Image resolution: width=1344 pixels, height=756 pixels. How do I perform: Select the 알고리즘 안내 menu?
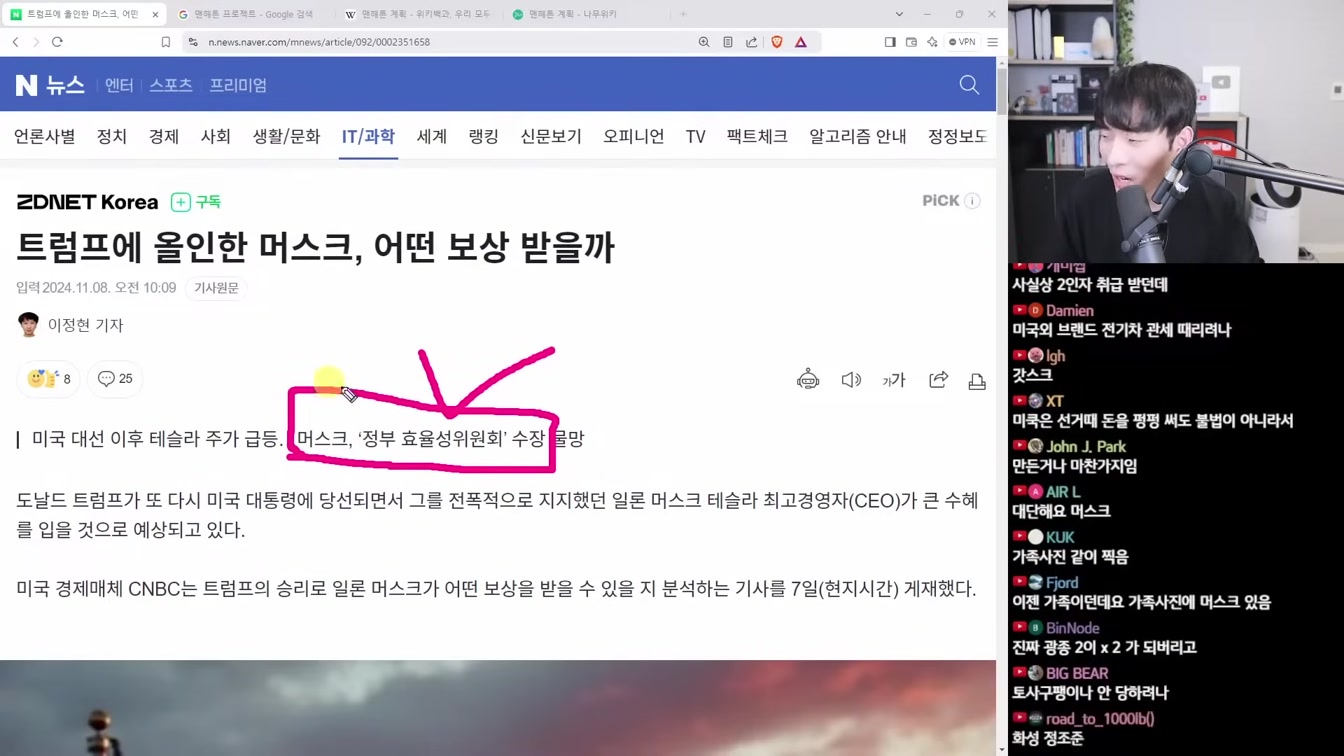tap(858, 136)
